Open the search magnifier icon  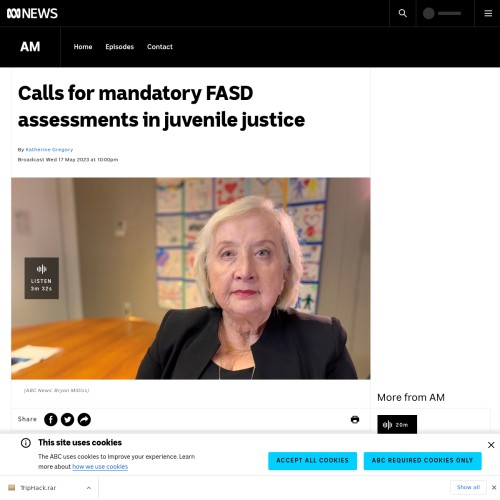[x=402, y=13]
